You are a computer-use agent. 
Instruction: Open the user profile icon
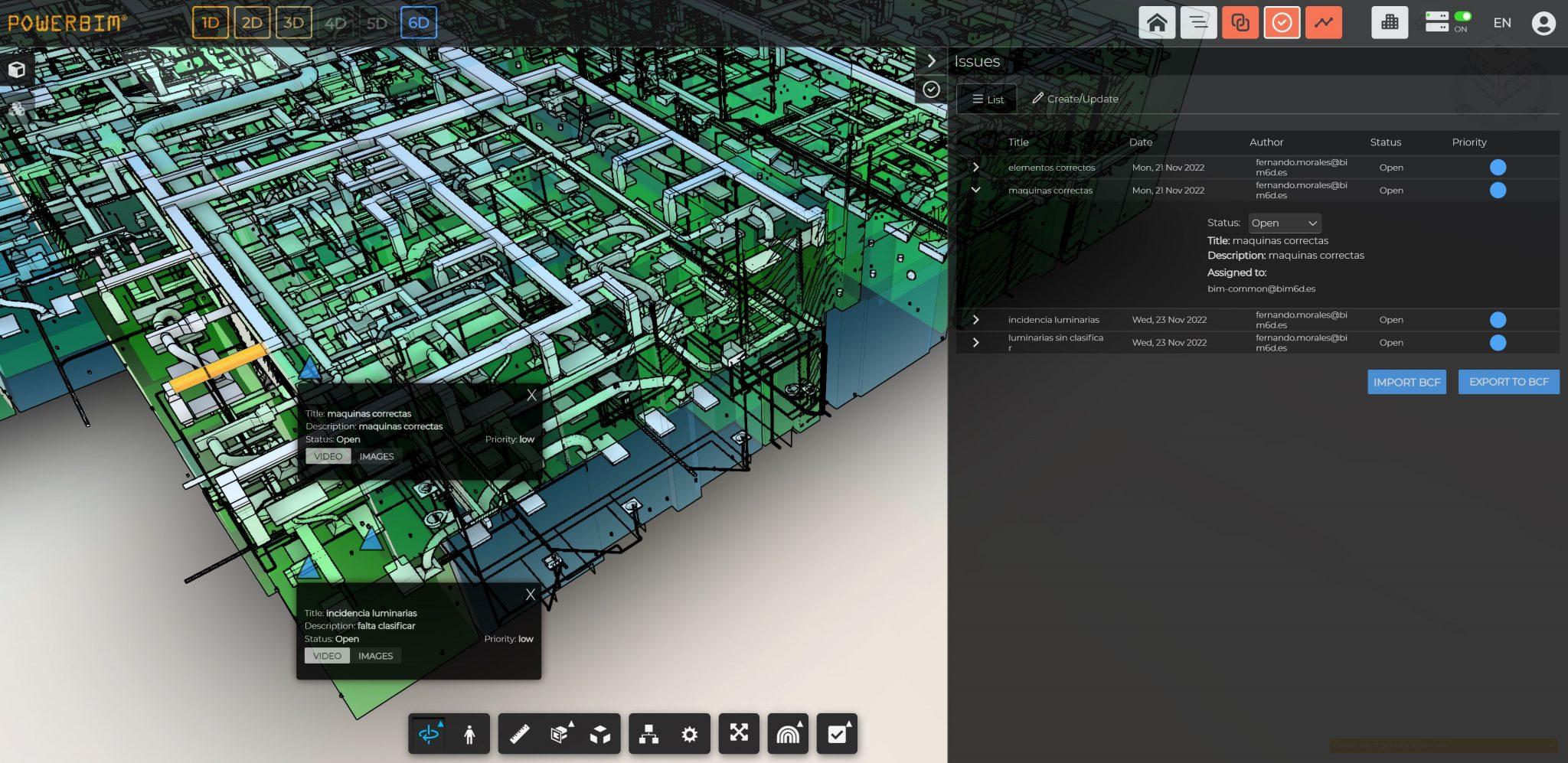pos(1545,22)
